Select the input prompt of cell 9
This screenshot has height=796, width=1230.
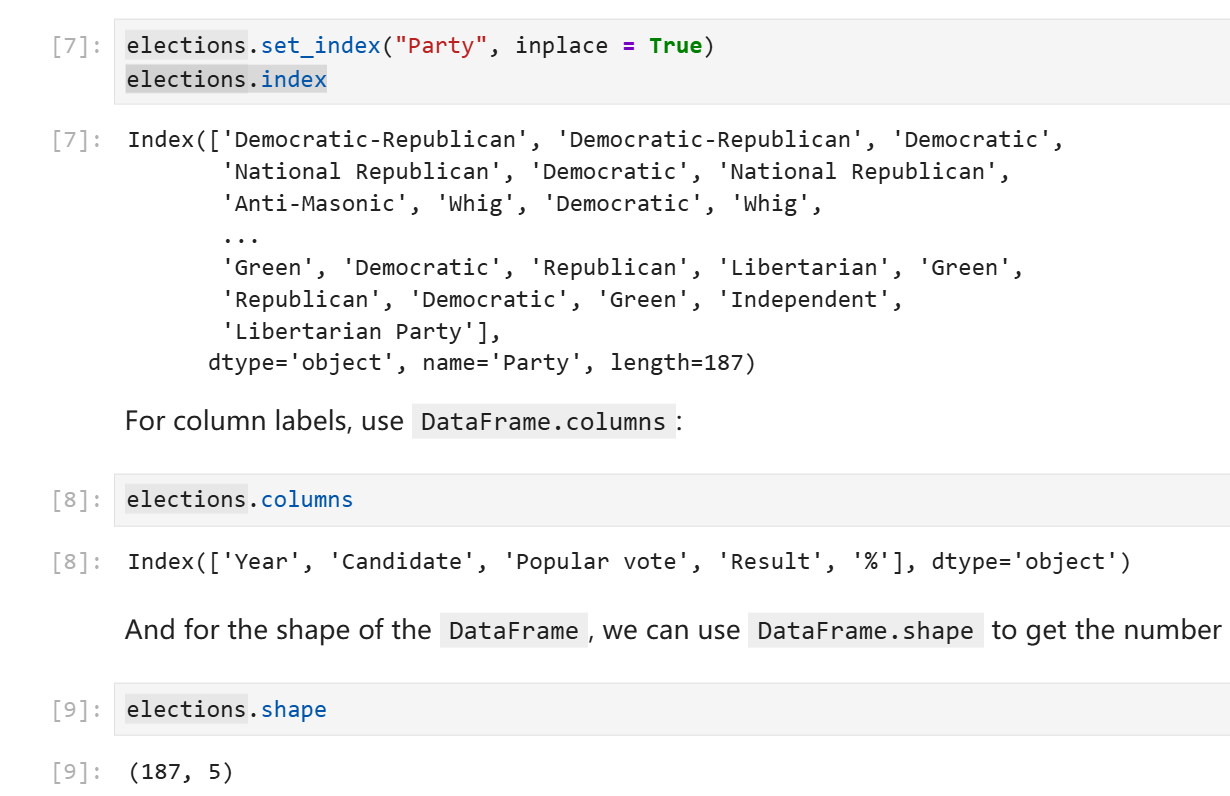[75, 711]
